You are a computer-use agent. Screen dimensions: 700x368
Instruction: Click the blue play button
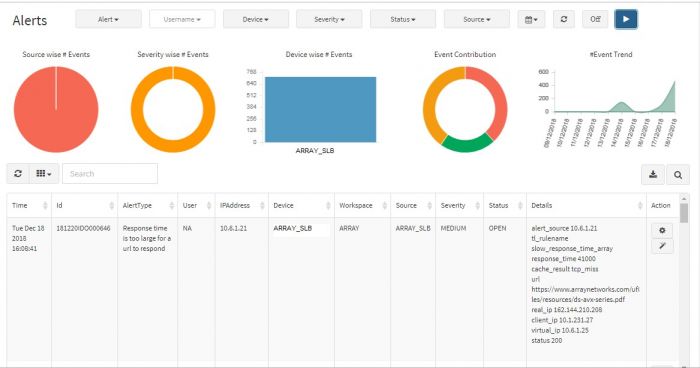coord(626,19)
